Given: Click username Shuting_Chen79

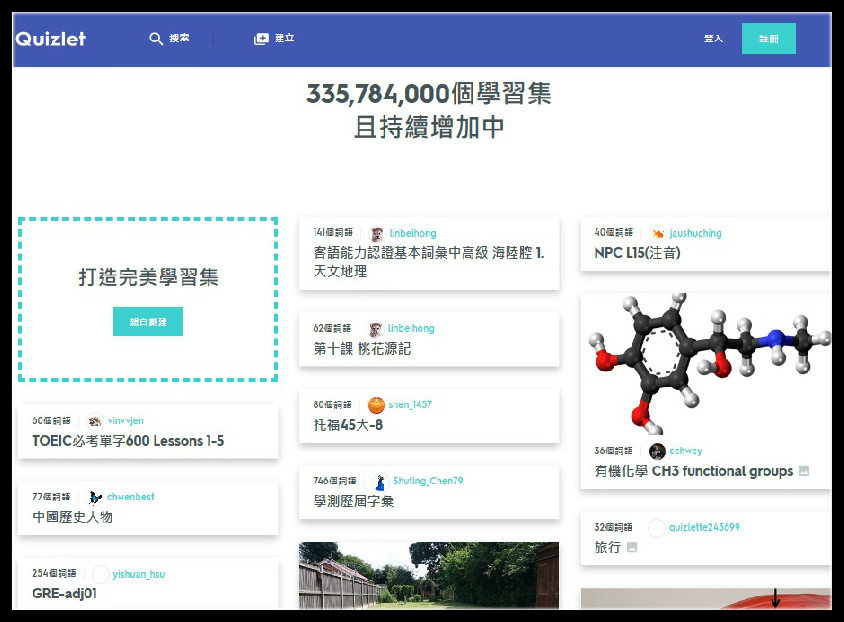Looking at the screenshot, I should 428,480.
